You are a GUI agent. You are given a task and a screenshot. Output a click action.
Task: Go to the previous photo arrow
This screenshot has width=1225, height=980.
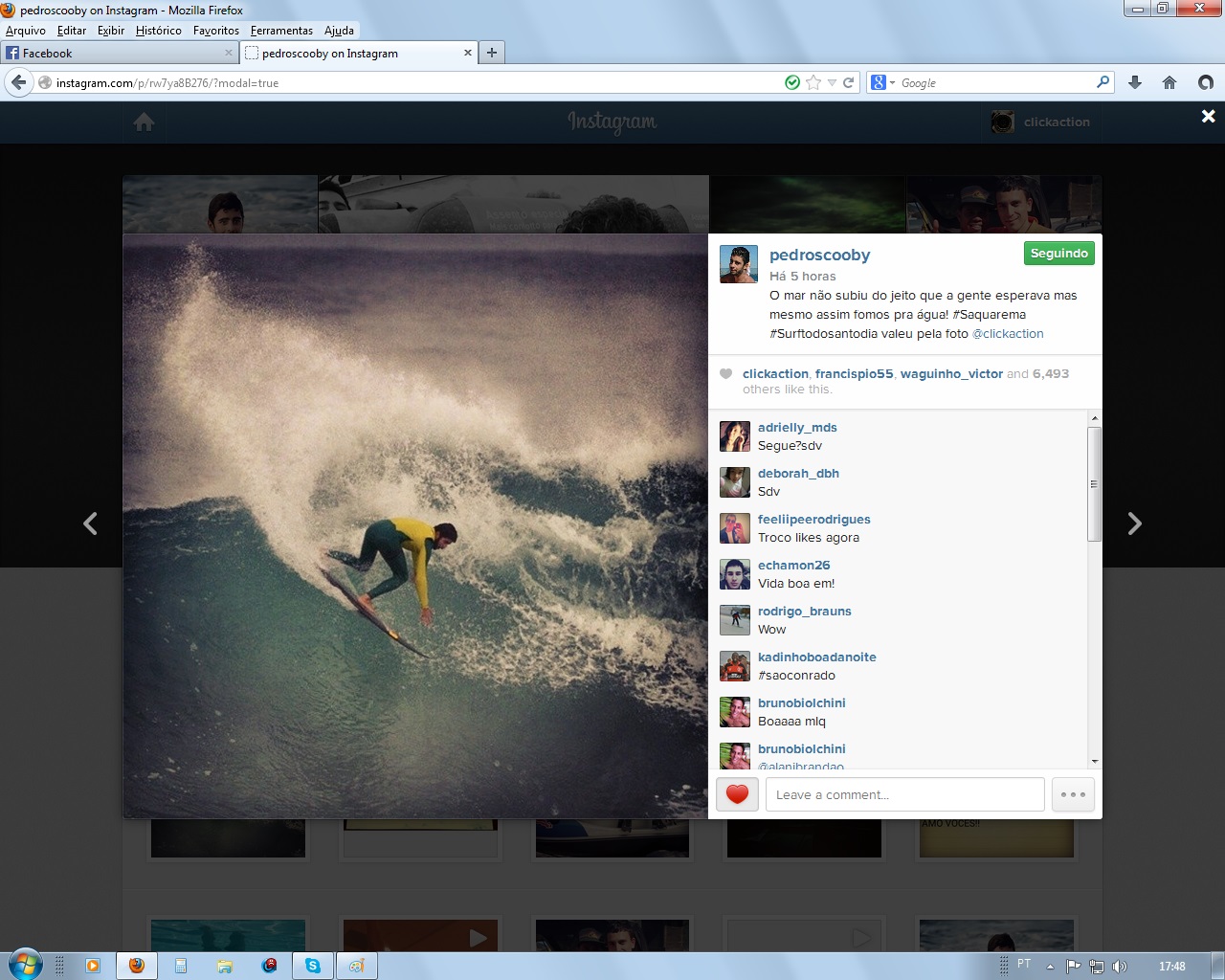pos(90,523)
